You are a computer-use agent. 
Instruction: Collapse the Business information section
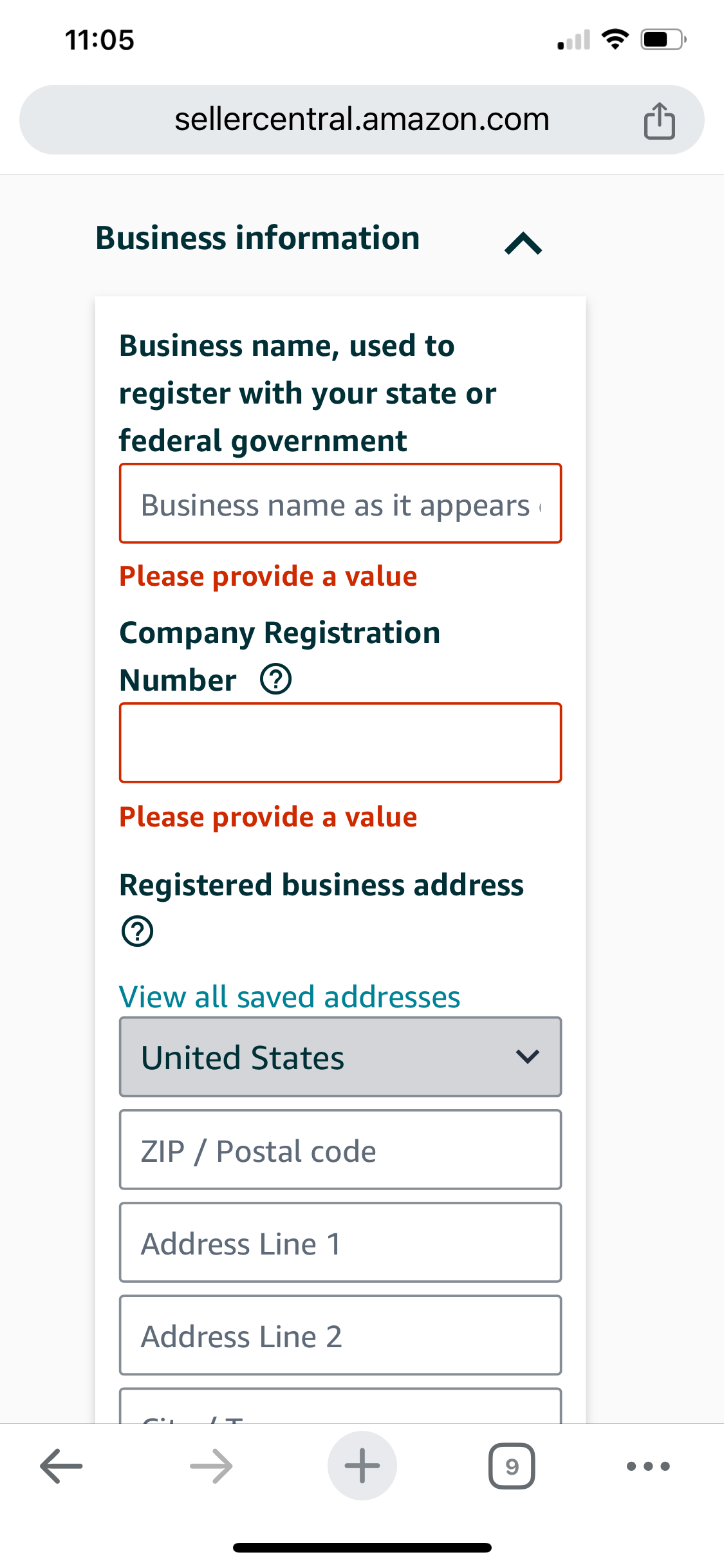click(x=523, y=243)
